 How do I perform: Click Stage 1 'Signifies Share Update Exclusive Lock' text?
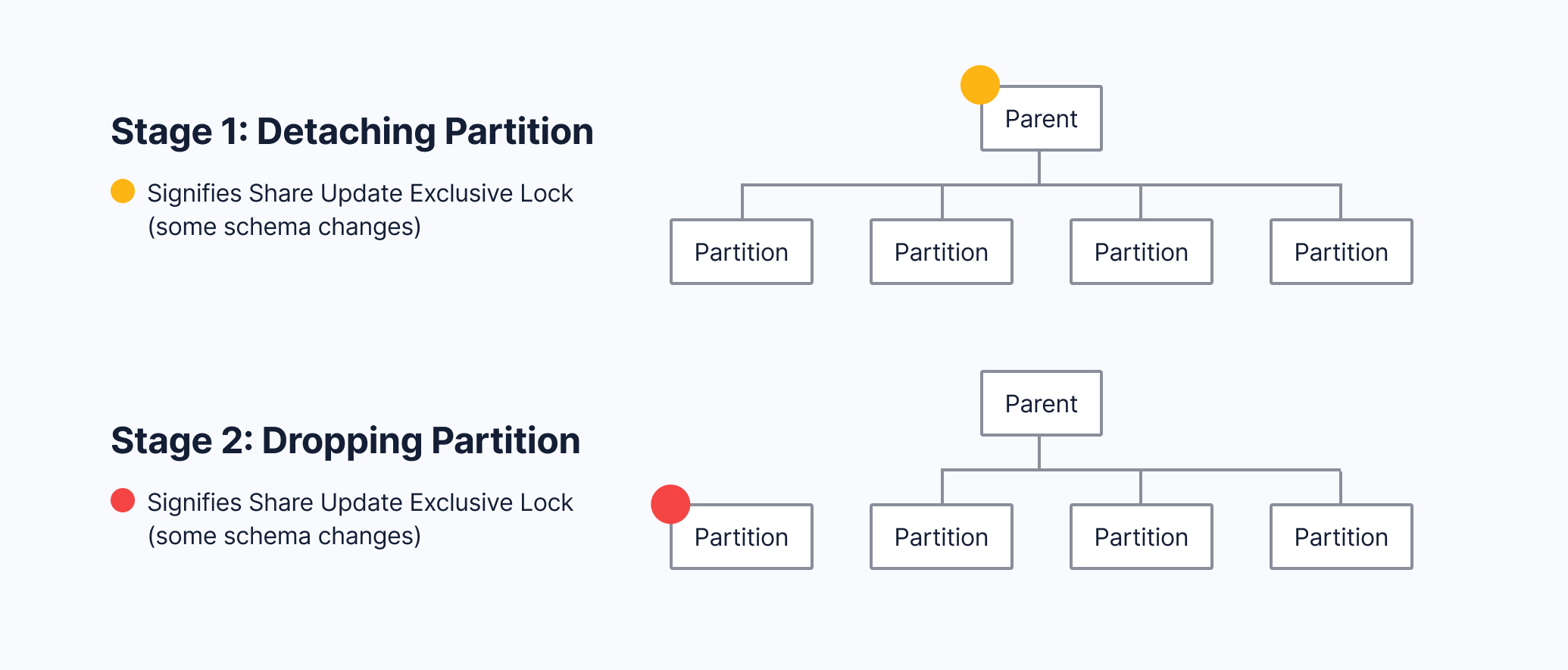[360, 193]
